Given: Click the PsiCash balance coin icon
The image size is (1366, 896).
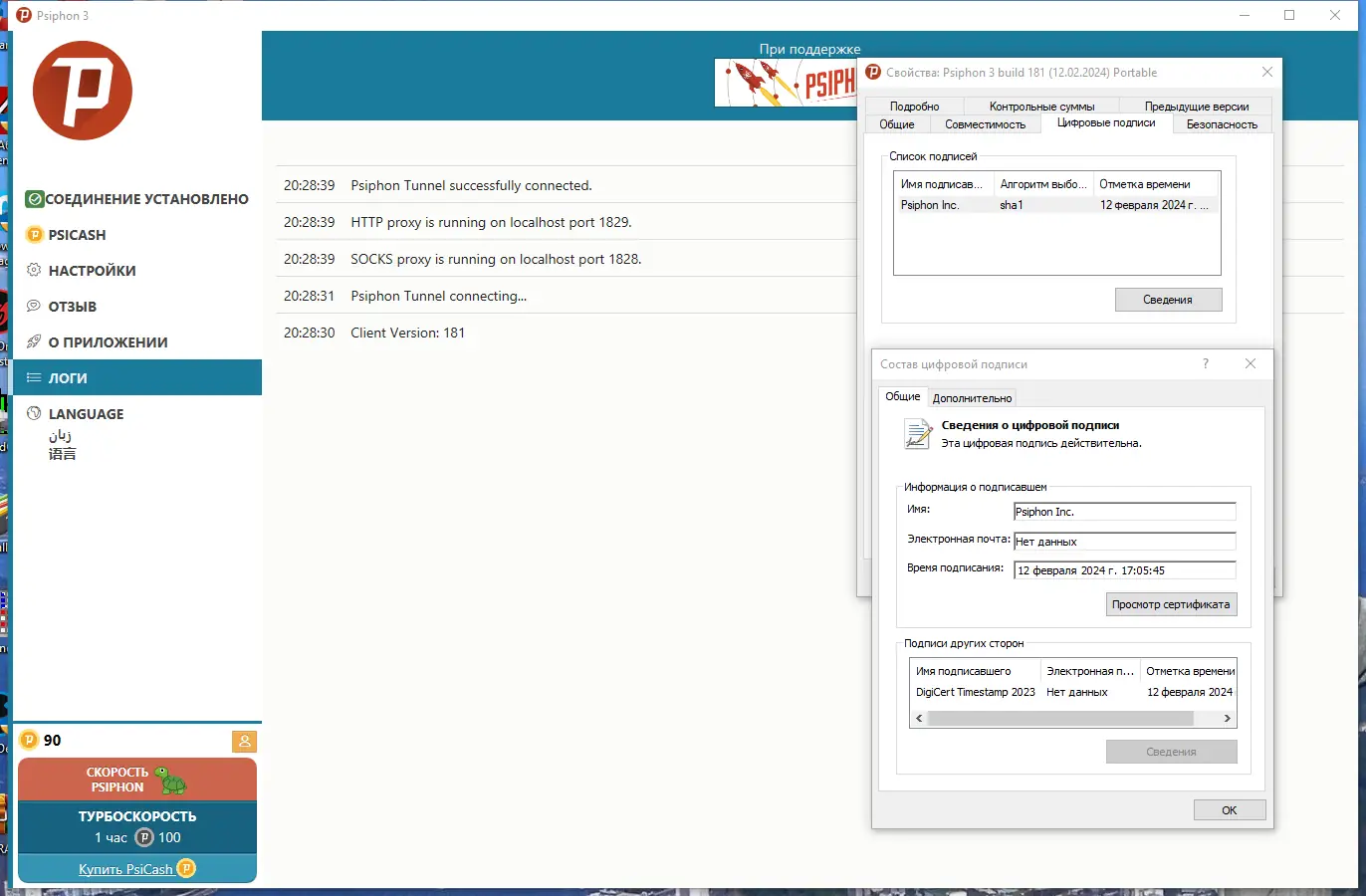Looking at the screenshot, I should 29,740.
